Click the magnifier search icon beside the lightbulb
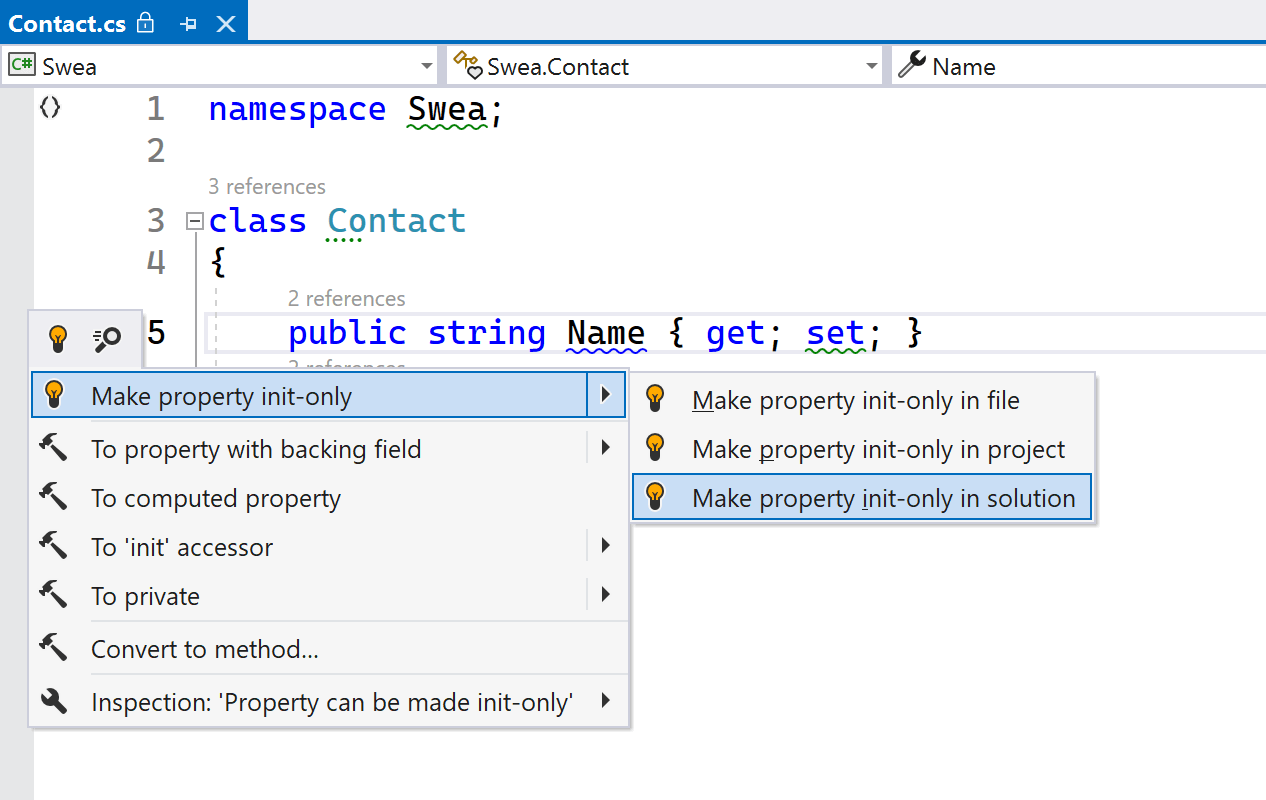 [x=105, y=338]
